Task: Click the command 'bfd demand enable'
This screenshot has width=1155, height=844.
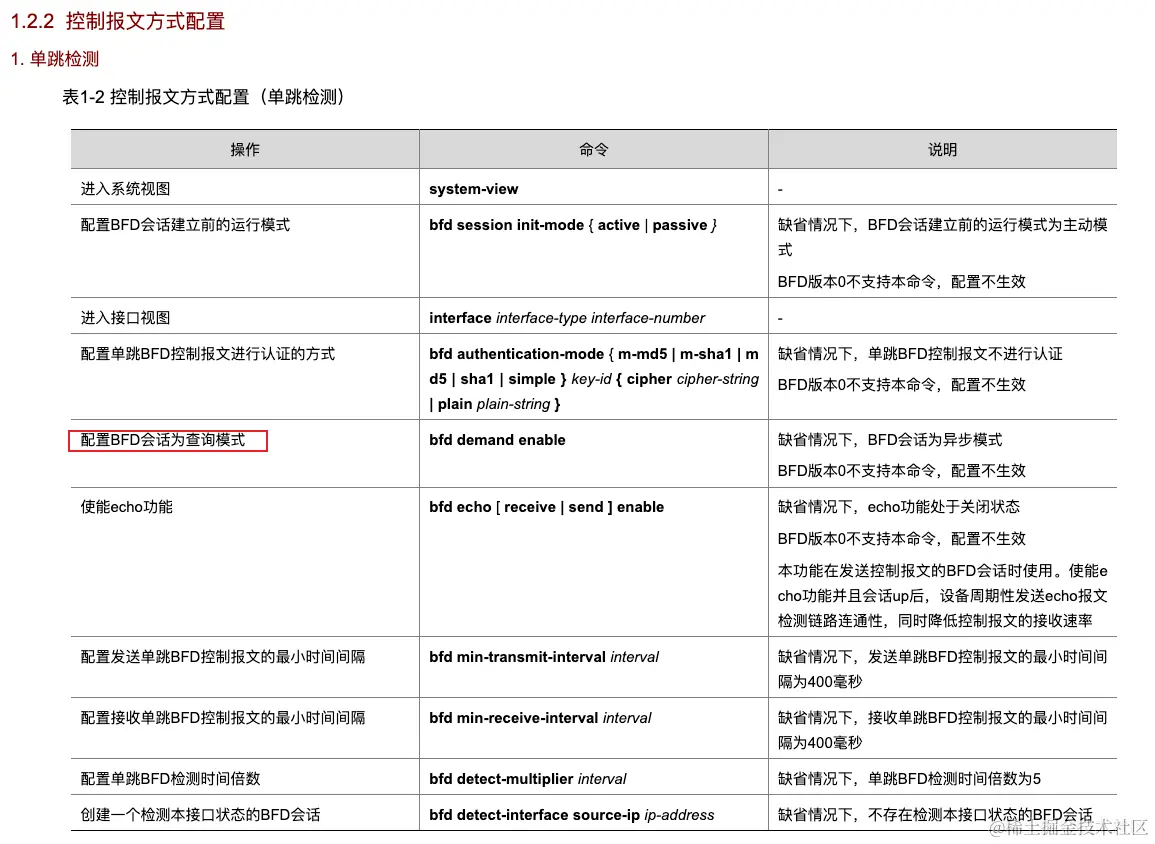Action: pyautogui.click(x=497, y=440)
